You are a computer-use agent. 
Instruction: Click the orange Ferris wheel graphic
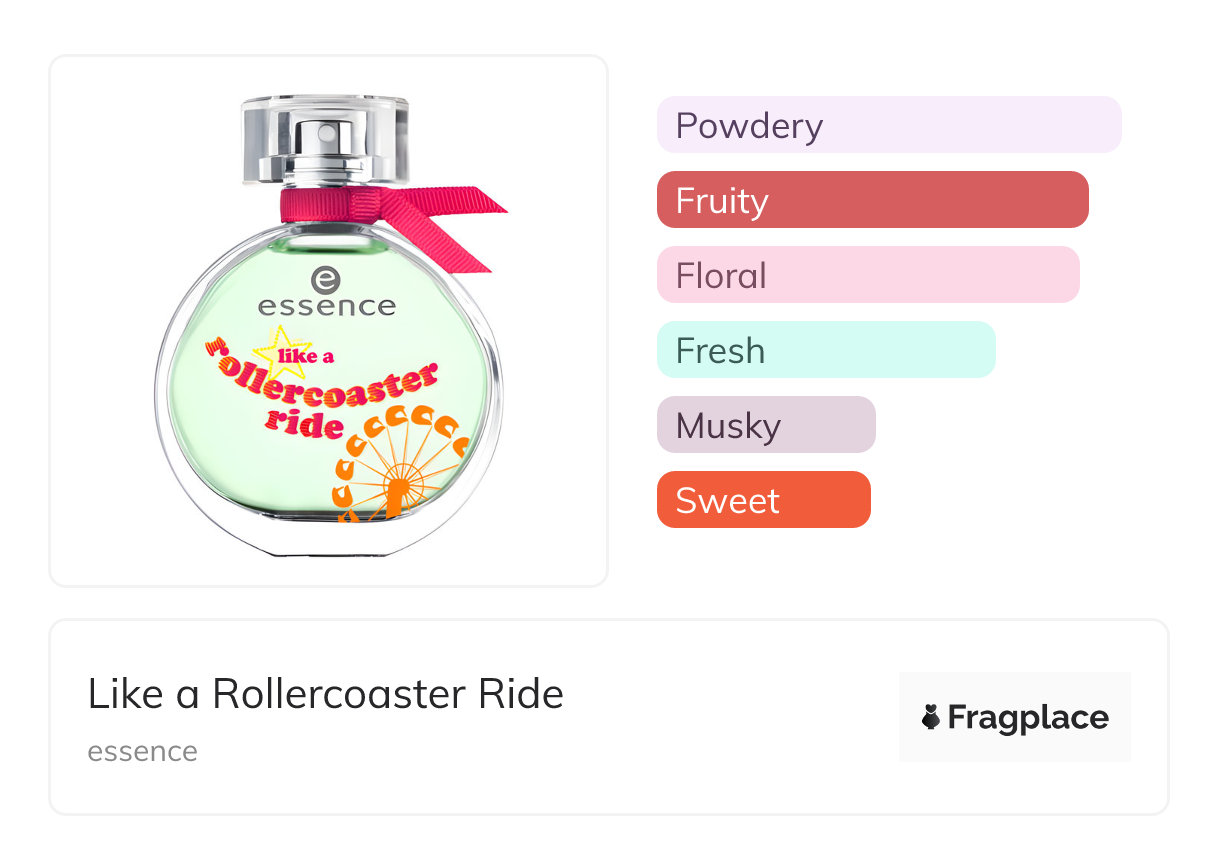pyautogui.click(x=400, y=470)
